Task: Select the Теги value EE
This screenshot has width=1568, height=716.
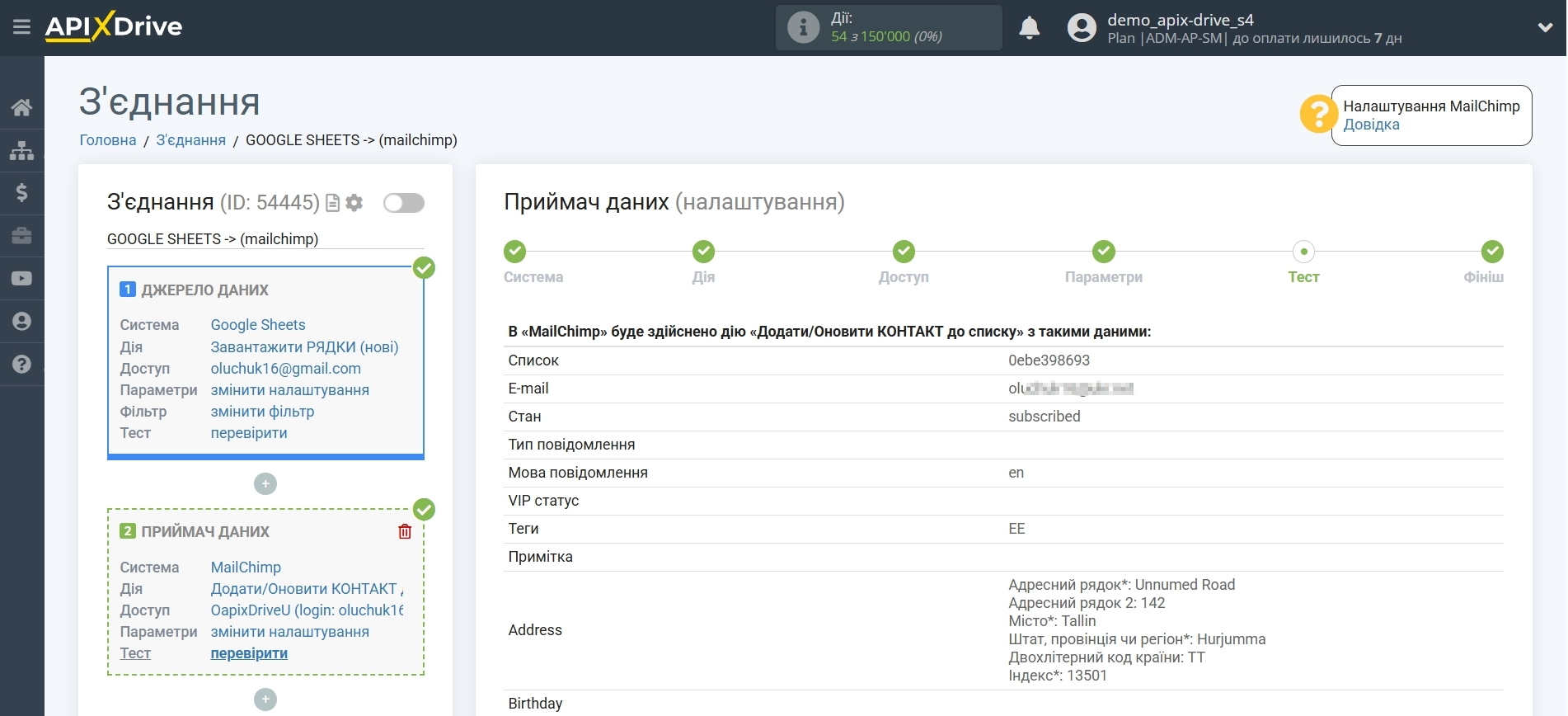Action: [1016, 529]
